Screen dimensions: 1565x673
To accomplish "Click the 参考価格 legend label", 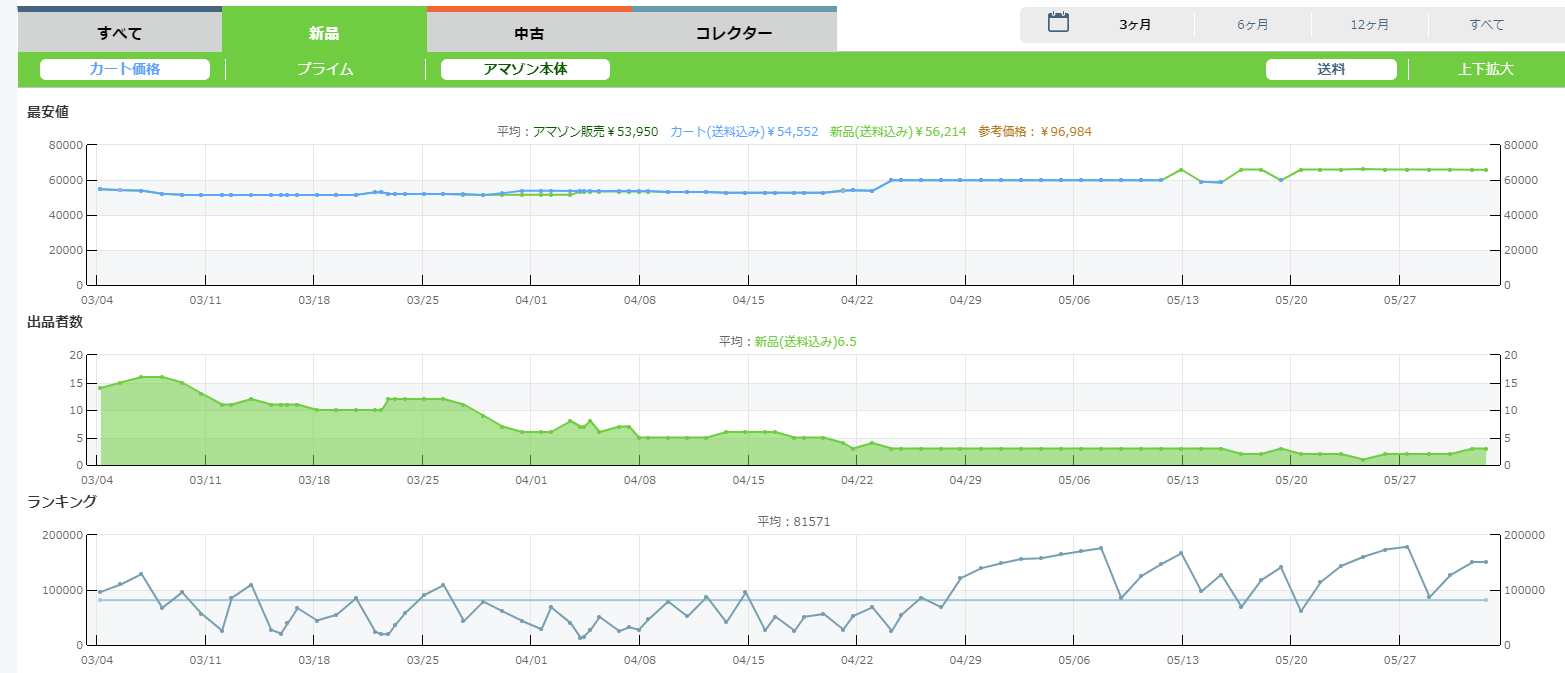I will [x=1035, y=131].
